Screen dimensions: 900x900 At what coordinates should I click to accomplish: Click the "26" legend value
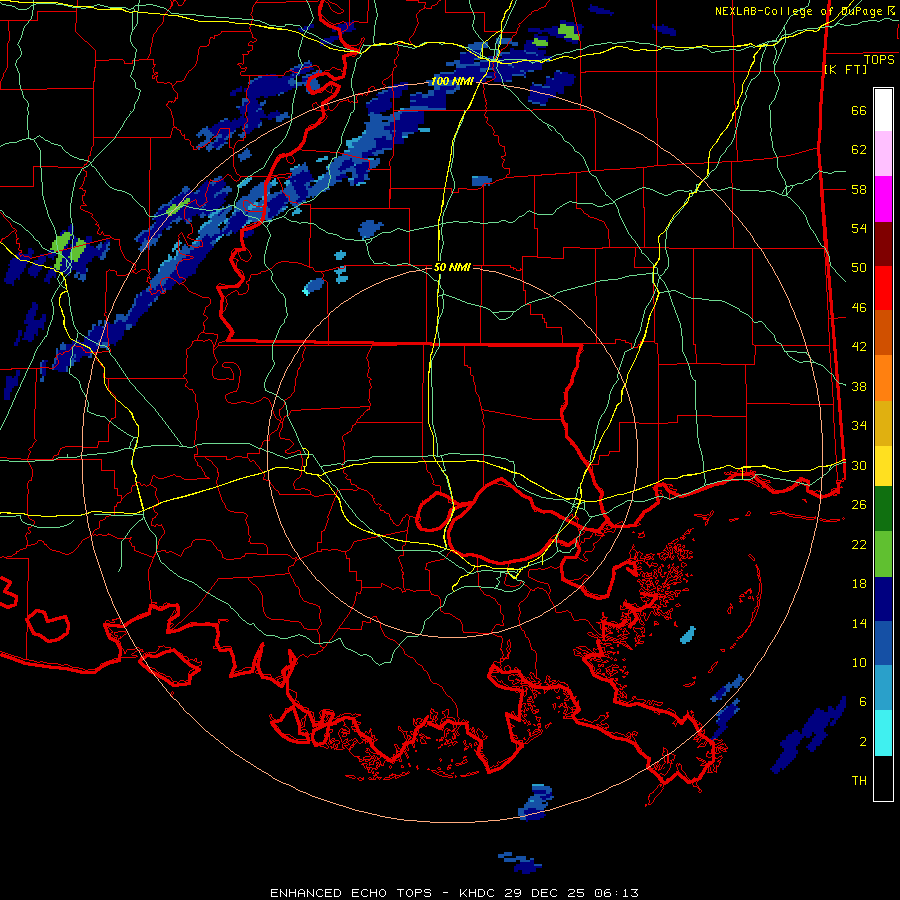(x=859, y=505)
